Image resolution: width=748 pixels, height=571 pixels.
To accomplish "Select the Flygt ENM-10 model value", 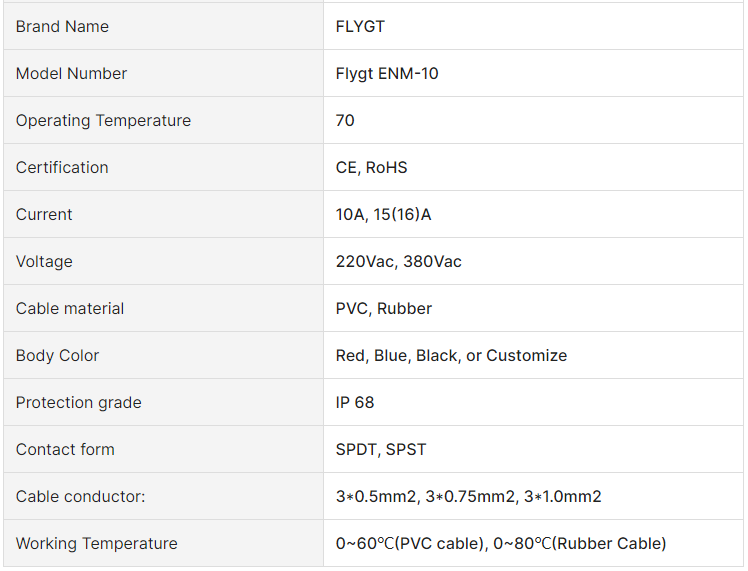I will pyautogui.click(x=387, y=74).
